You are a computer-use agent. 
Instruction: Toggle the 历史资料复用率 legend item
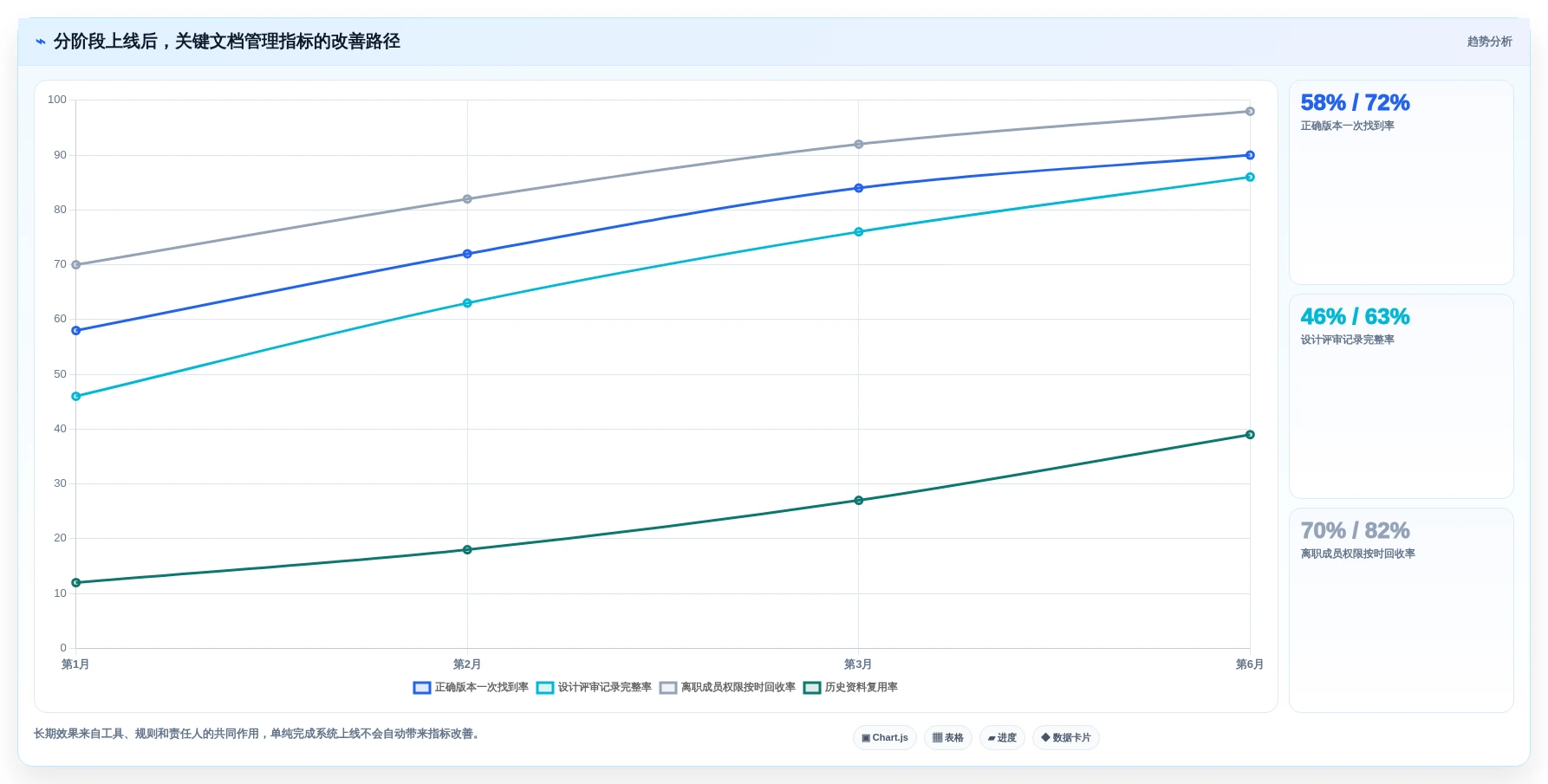(850, 688)
